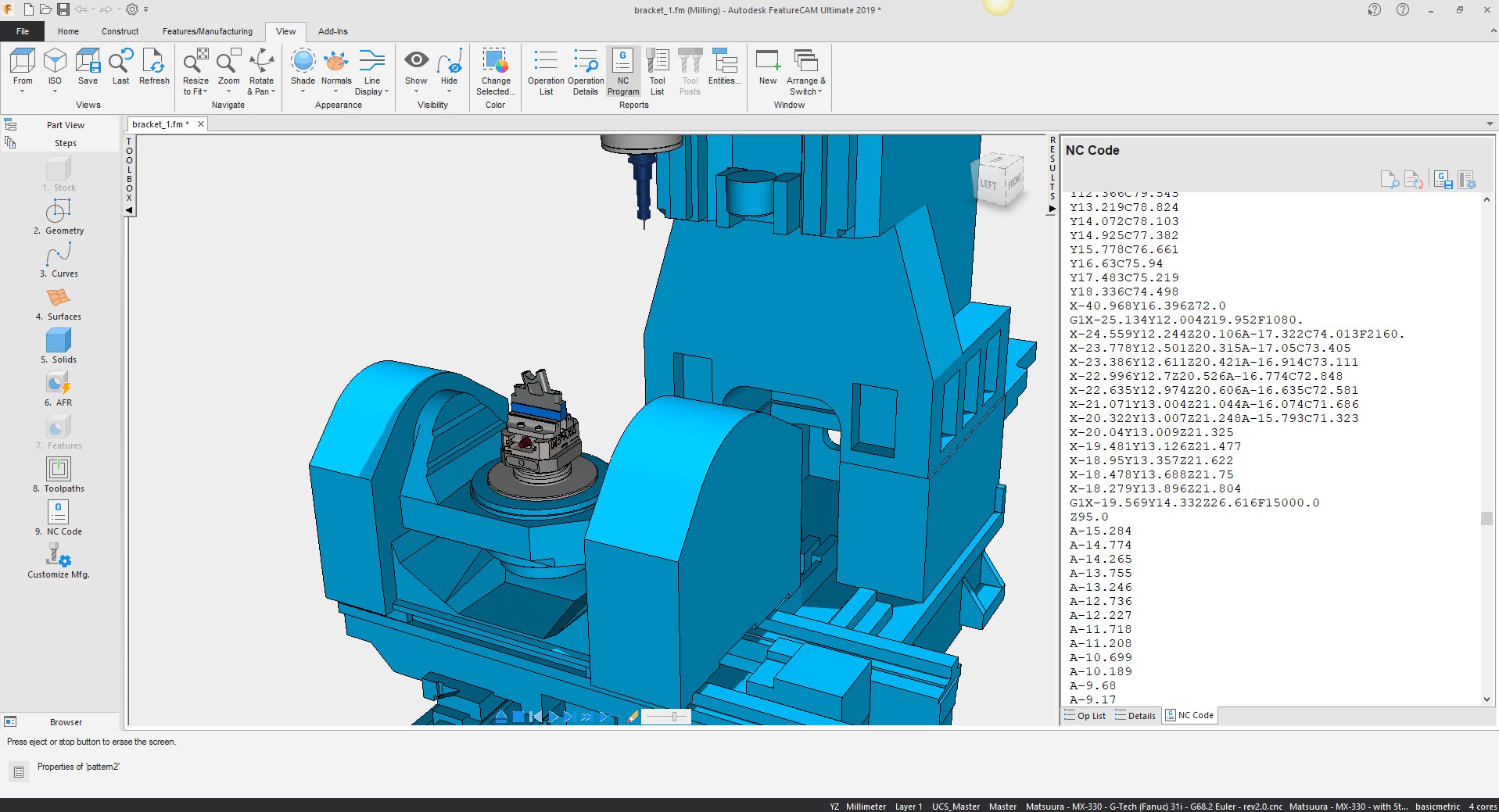Click the Surfaces step icon
The width and height of the screenshot is (1499, 812).
(59, 296)
